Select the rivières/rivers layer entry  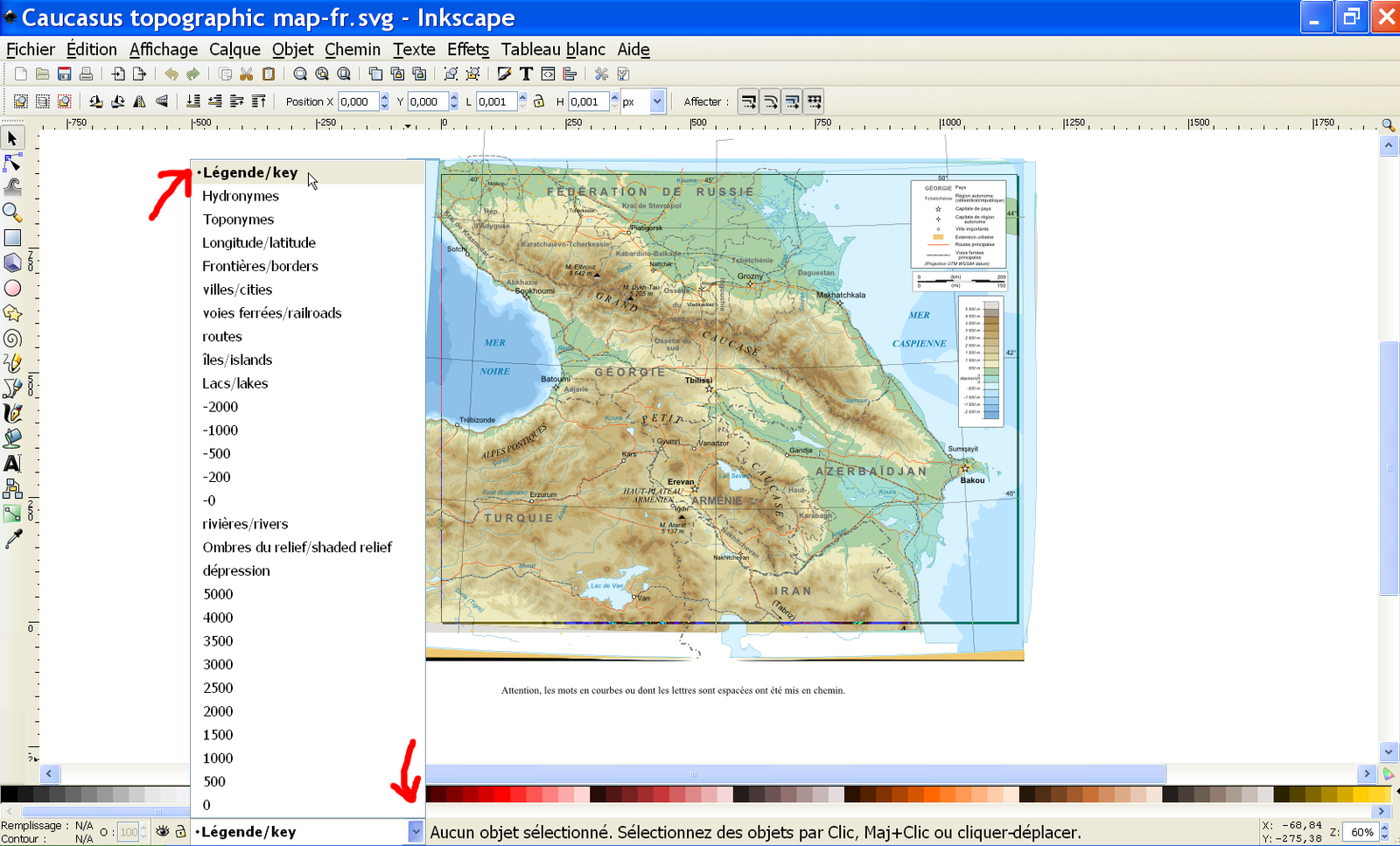point(245,524)
